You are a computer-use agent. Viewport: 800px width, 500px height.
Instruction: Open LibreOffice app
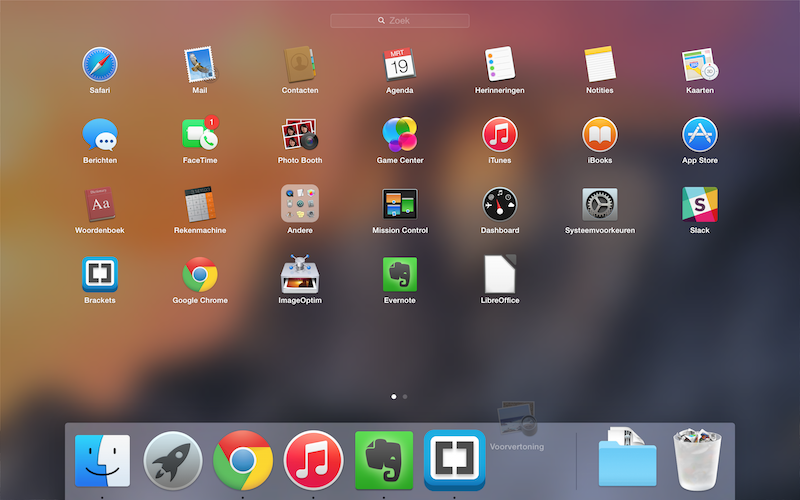[499, 274]
